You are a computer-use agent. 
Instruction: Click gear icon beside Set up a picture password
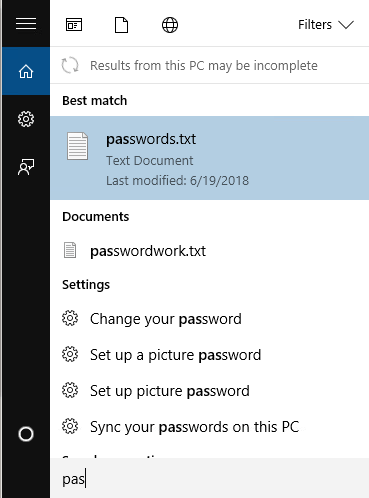[70, 354]
